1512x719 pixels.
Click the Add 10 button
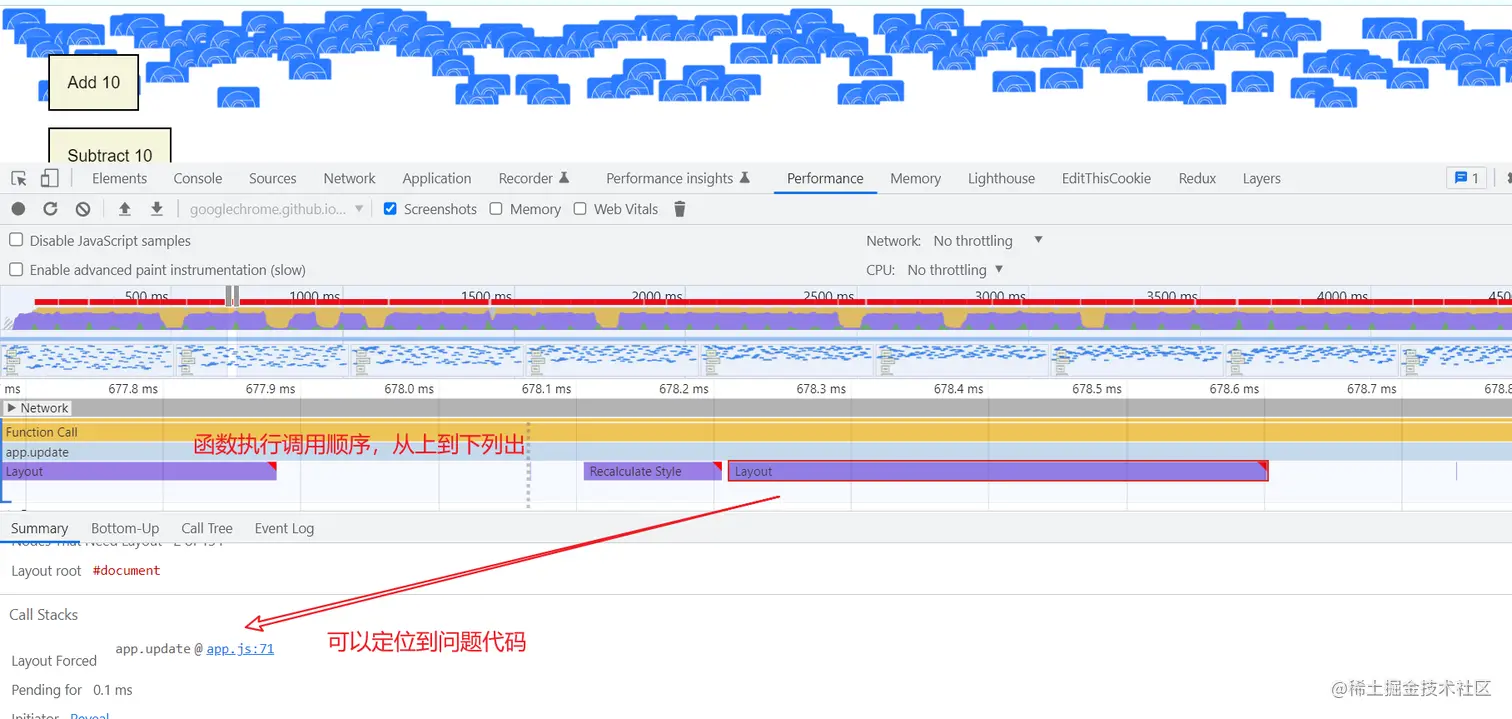pos(94,82)
